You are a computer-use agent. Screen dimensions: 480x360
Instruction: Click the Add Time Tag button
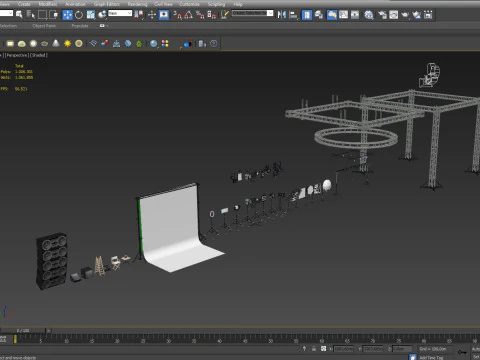tap(431, 357)
